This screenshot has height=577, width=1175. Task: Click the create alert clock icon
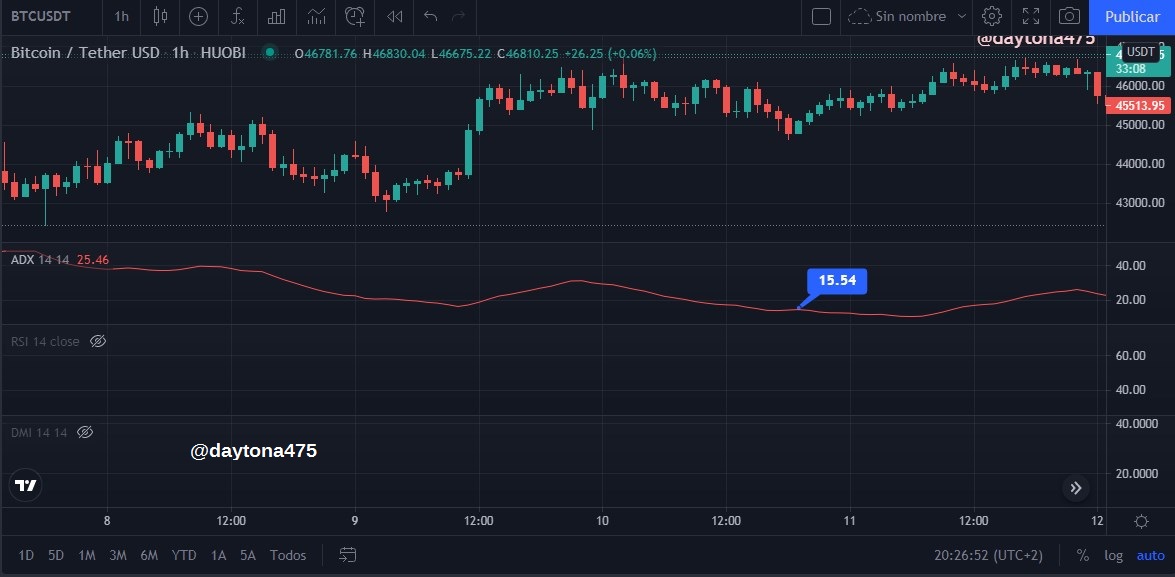click(x=354, y=16)
